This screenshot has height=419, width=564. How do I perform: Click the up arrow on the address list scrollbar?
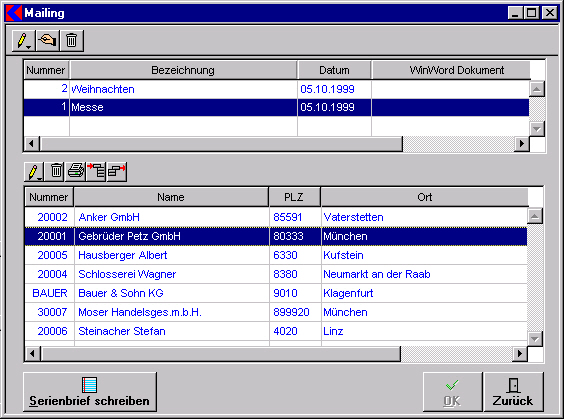[x=535, y=216]
